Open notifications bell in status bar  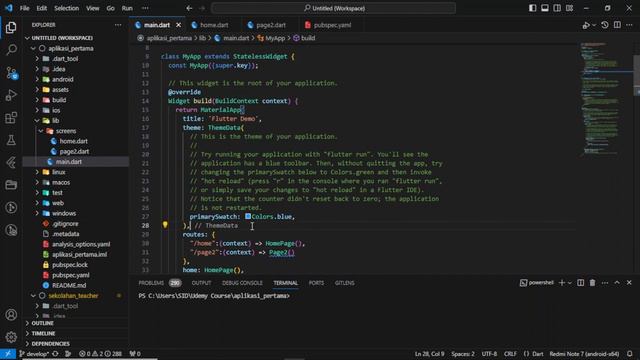click(629, 353)
